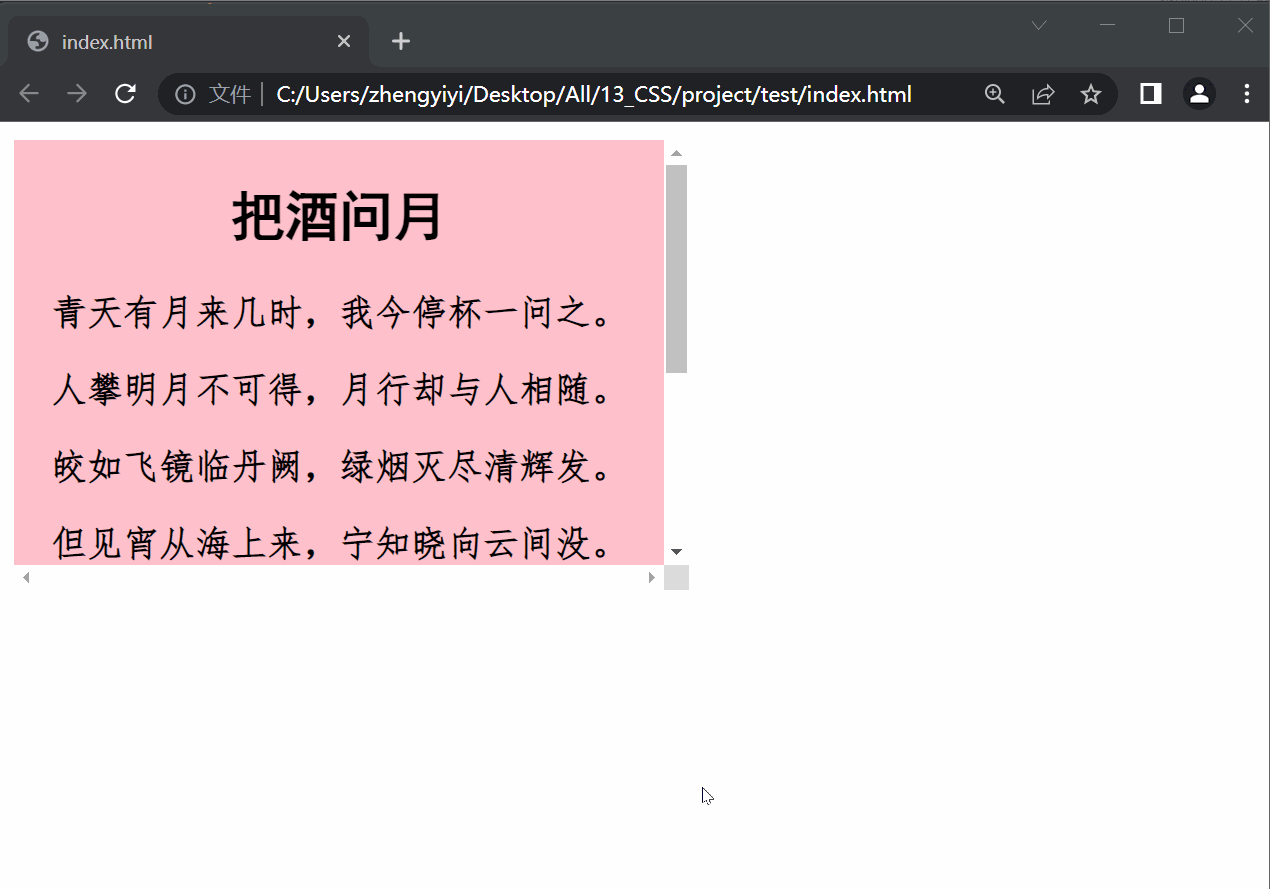Screen dimensions: 1270x889
Task: Expand the window snap layout chevron
Action: coord(1038,25)
